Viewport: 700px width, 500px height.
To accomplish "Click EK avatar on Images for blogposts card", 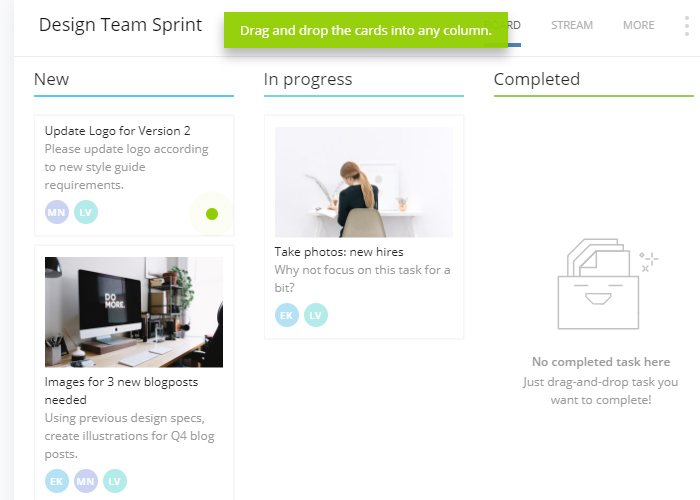I will pos(57,481).
